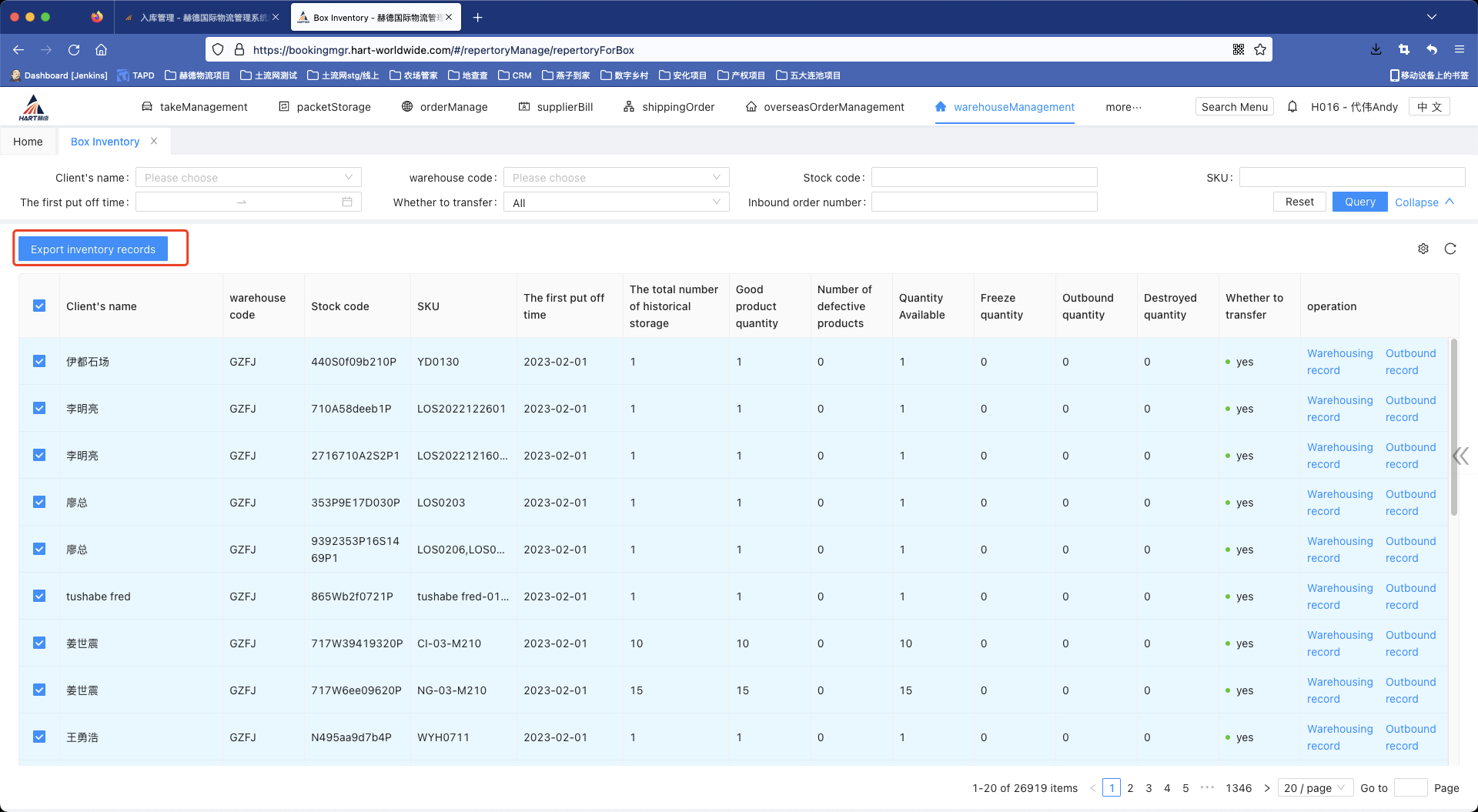
Task: Open the Client's name dropdown
Action: pyautogui.click(x=248, y=178)
